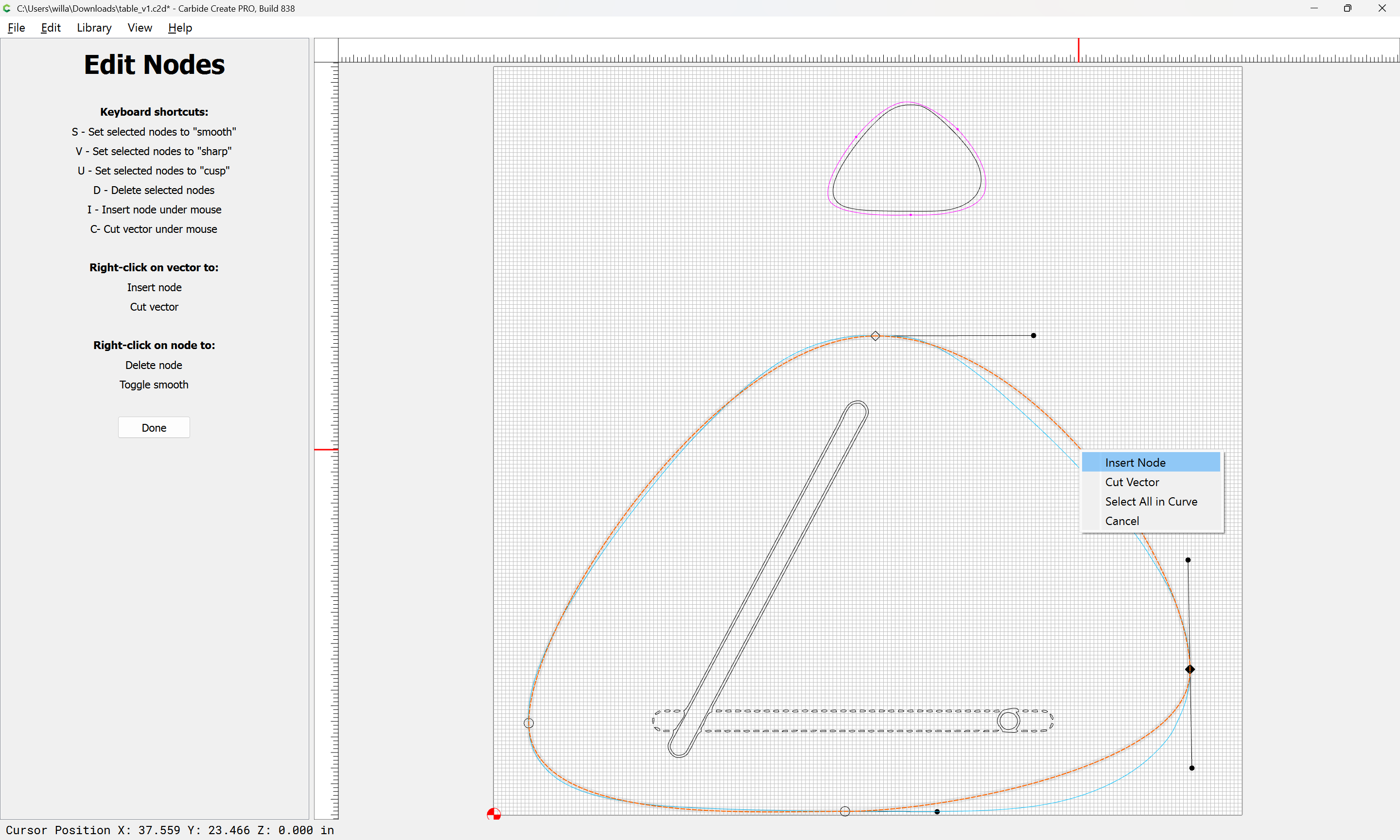This screenshot has width=1400, height=840.
Task: Select the filled black diamond node on right
Action: pyautogui.click(x=1190, y=669)
